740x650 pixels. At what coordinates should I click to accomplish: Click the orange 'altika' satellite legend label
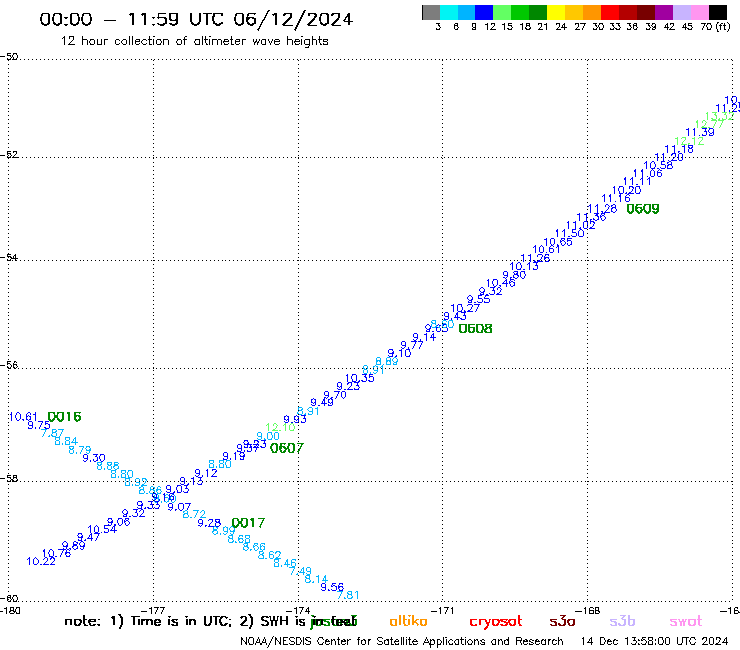coord(408,621)
